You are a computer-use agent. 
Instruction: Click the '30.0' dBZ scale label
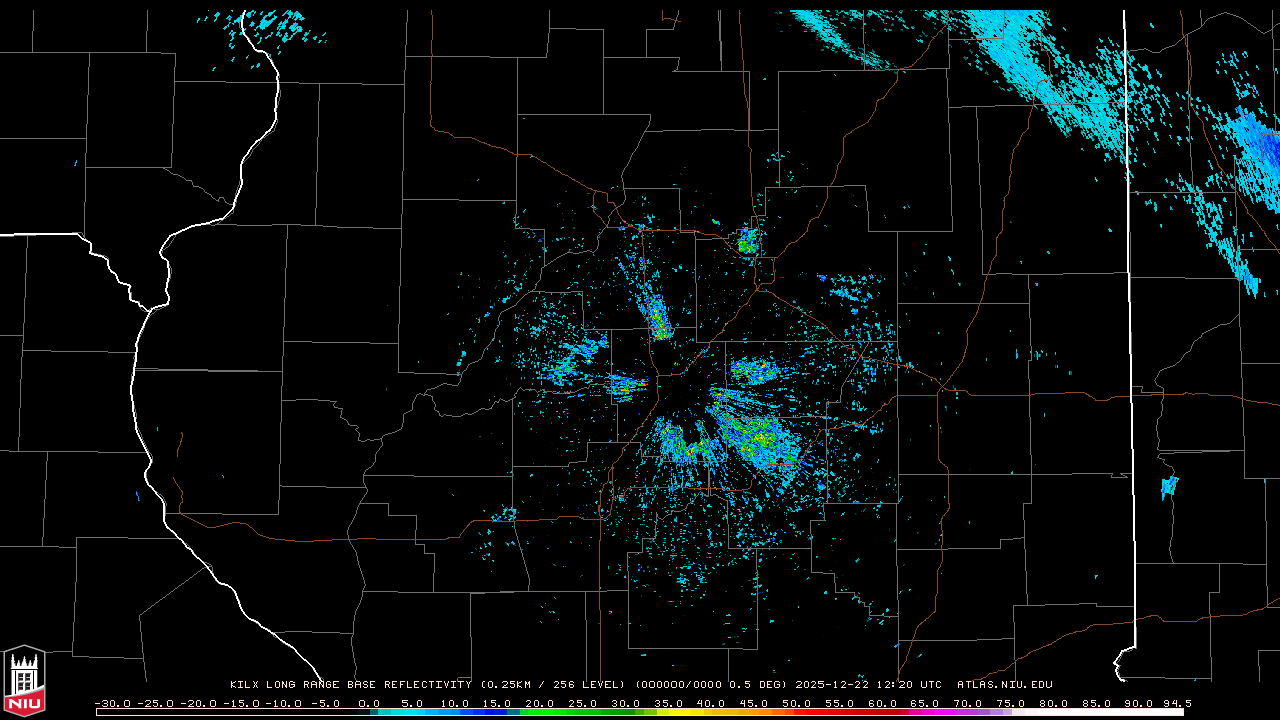click(625, 703)
